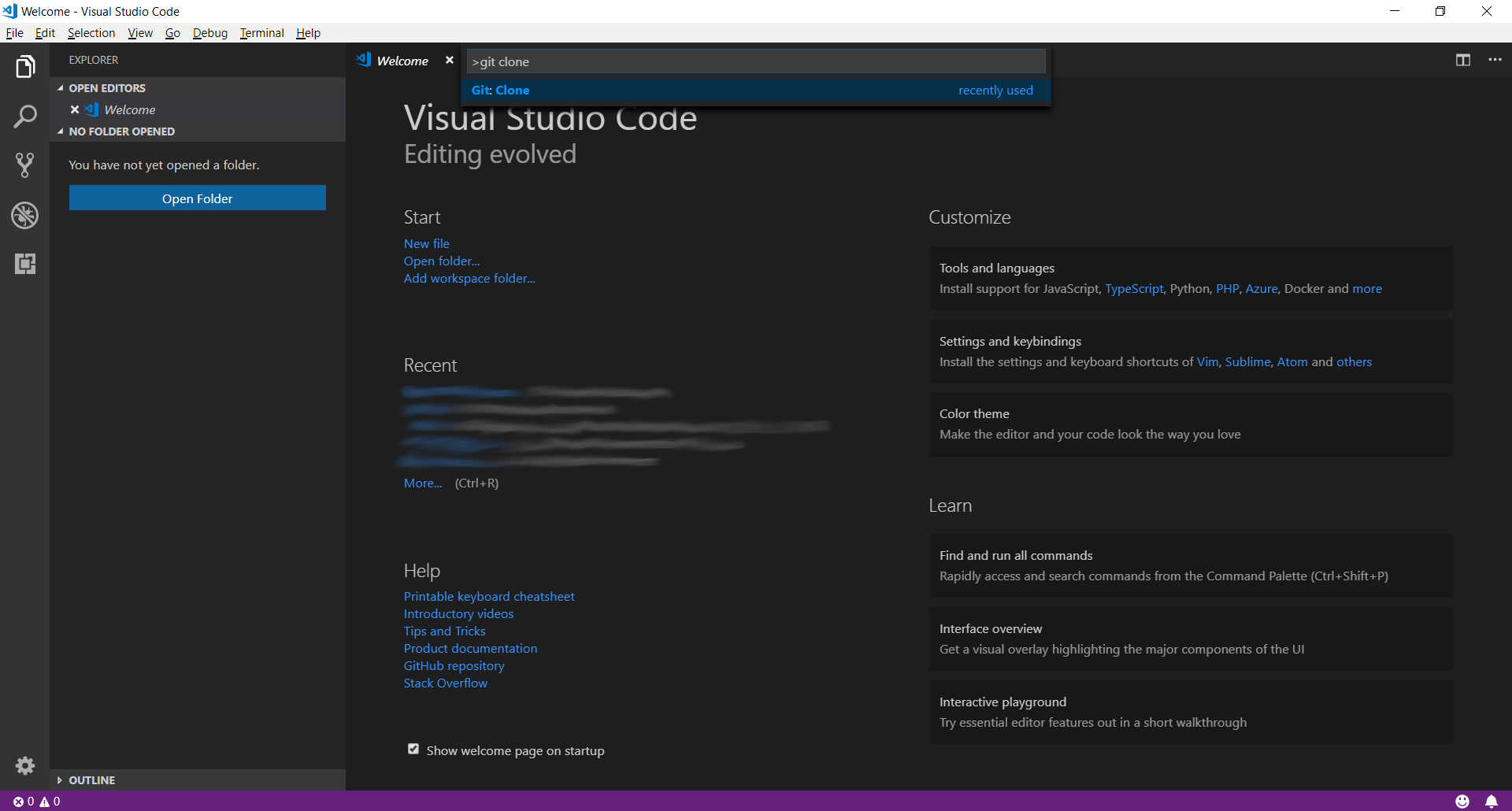Open more editor actions ellipsis
Viewport: 1512px width, 811px height.
tap(1495, 60)
